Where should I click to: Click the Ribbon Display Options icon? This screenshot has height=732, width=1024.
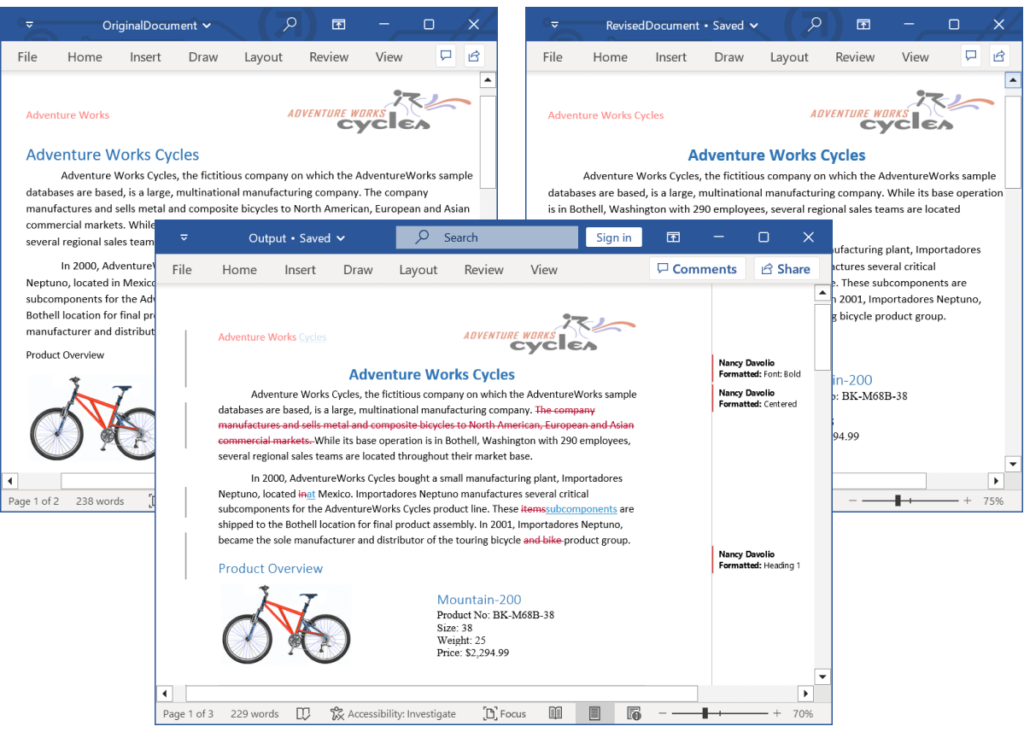tap(673, 237)
